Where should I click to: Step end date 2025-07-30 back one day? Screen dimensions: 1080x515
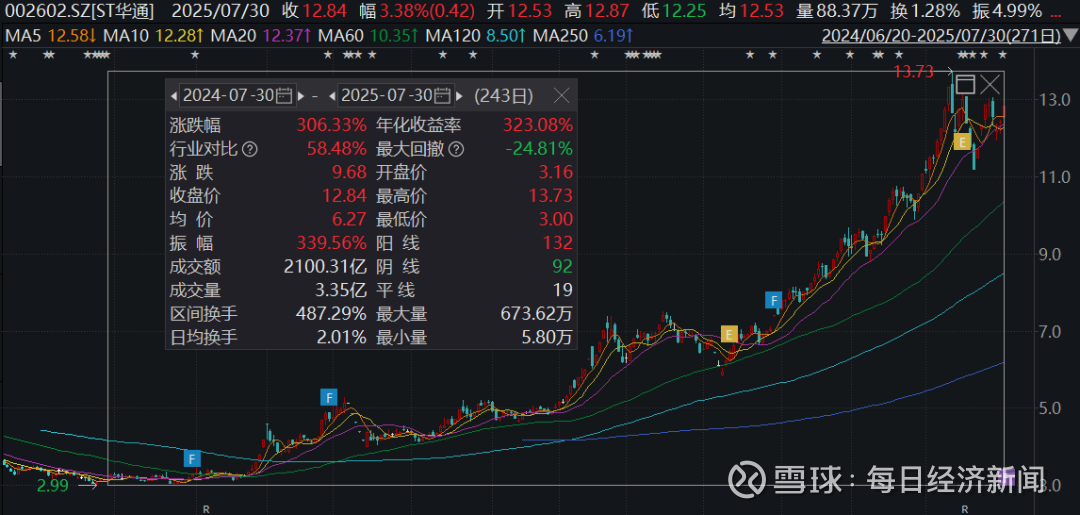click(x=333, y=96)
